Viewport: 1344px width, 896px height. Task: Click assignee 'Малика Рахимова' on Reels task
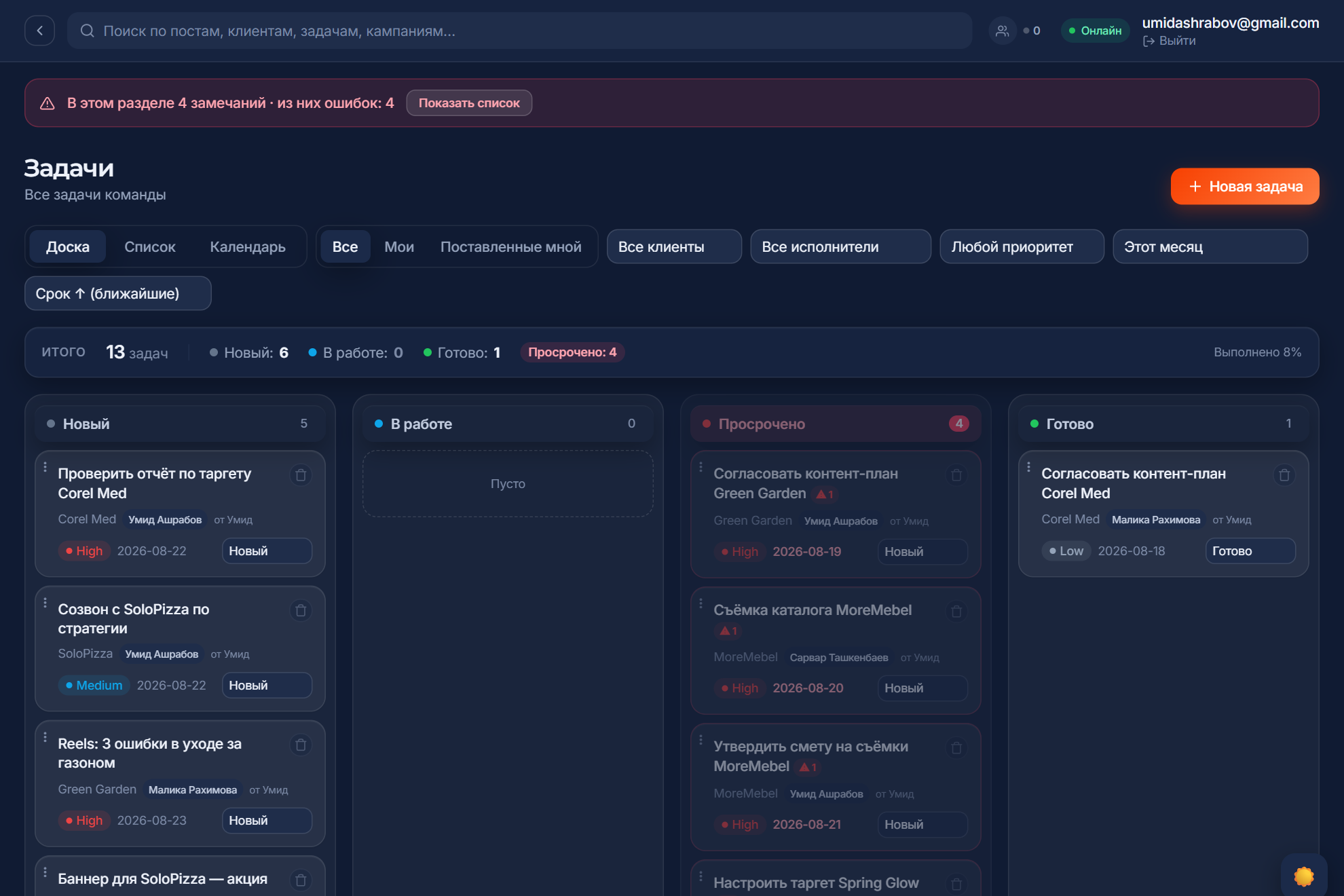click(193, 790)
